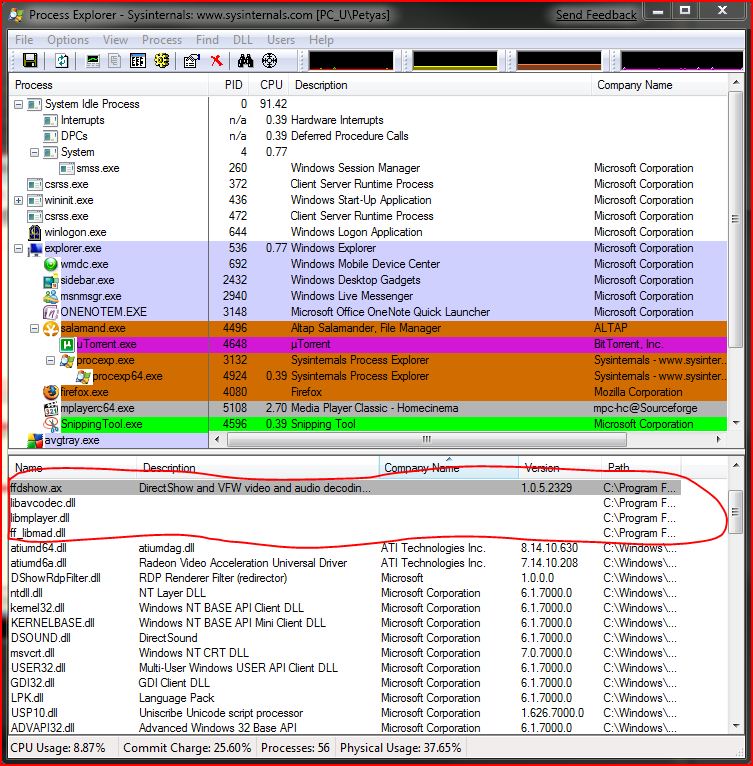Click the avgtray.exe colorful icon

[35, 441]
